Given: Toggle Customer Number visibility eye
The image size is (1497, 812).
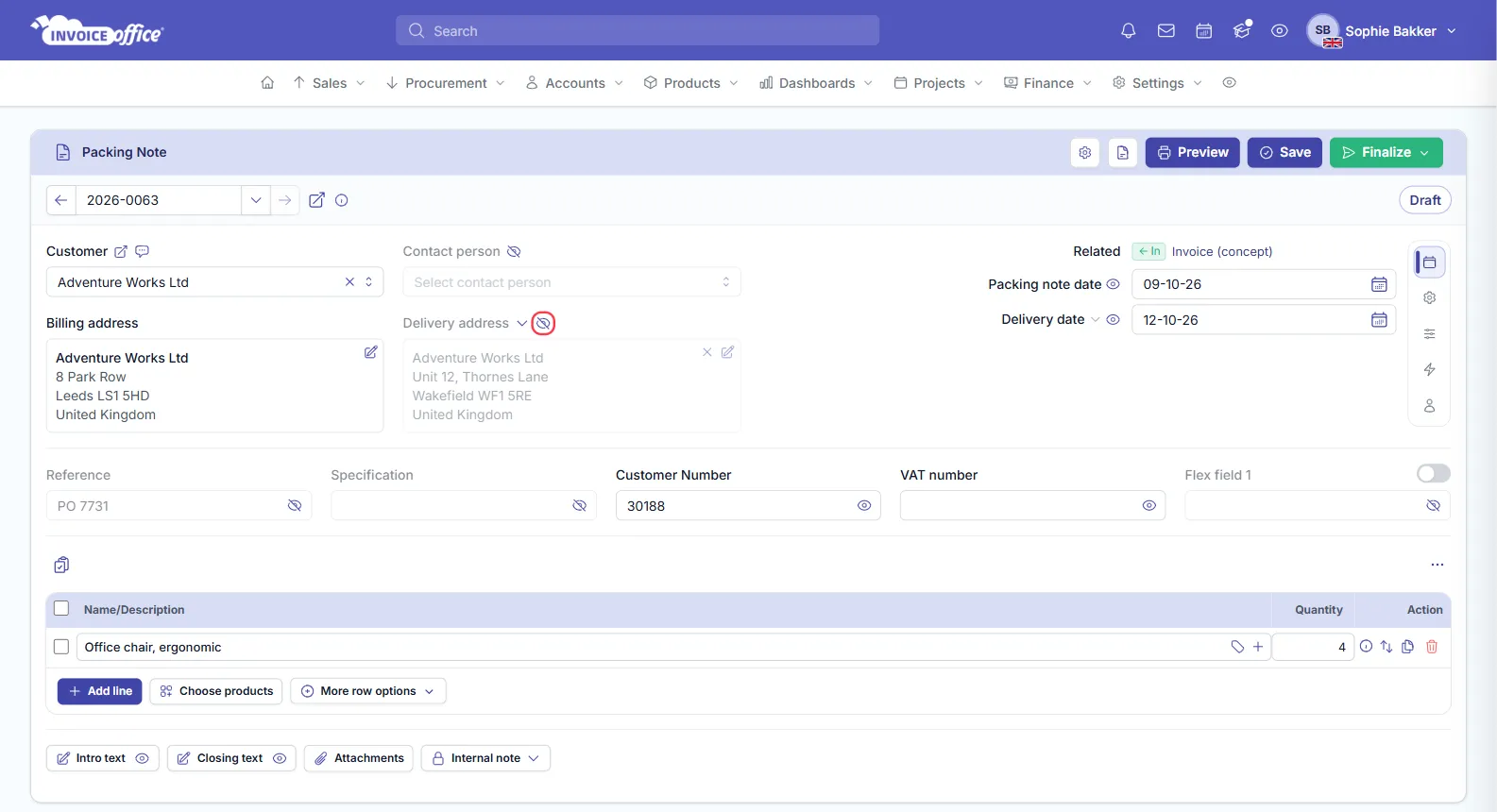Looking at the screenshot, I should [864, 506].
